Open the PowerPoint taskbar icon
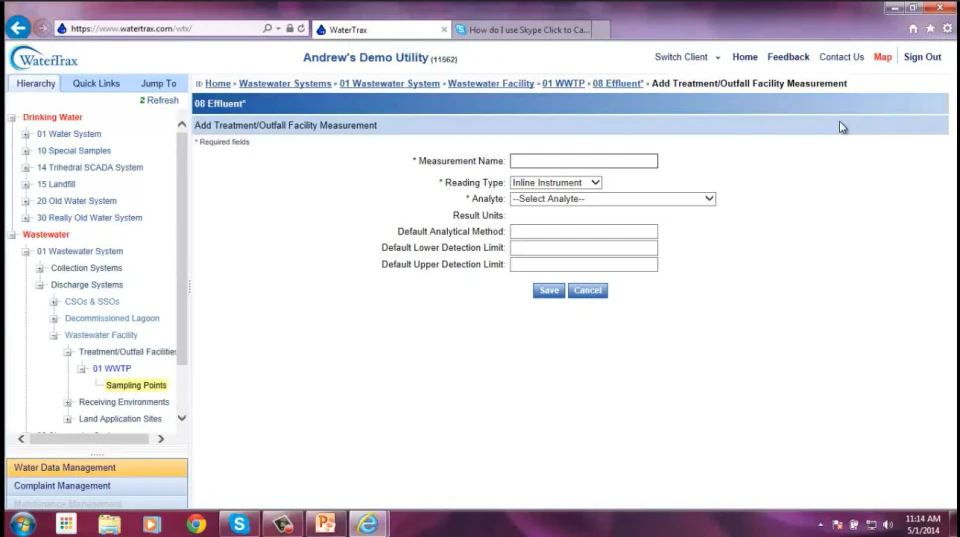 pyautogui.click(x=325, y=524)
